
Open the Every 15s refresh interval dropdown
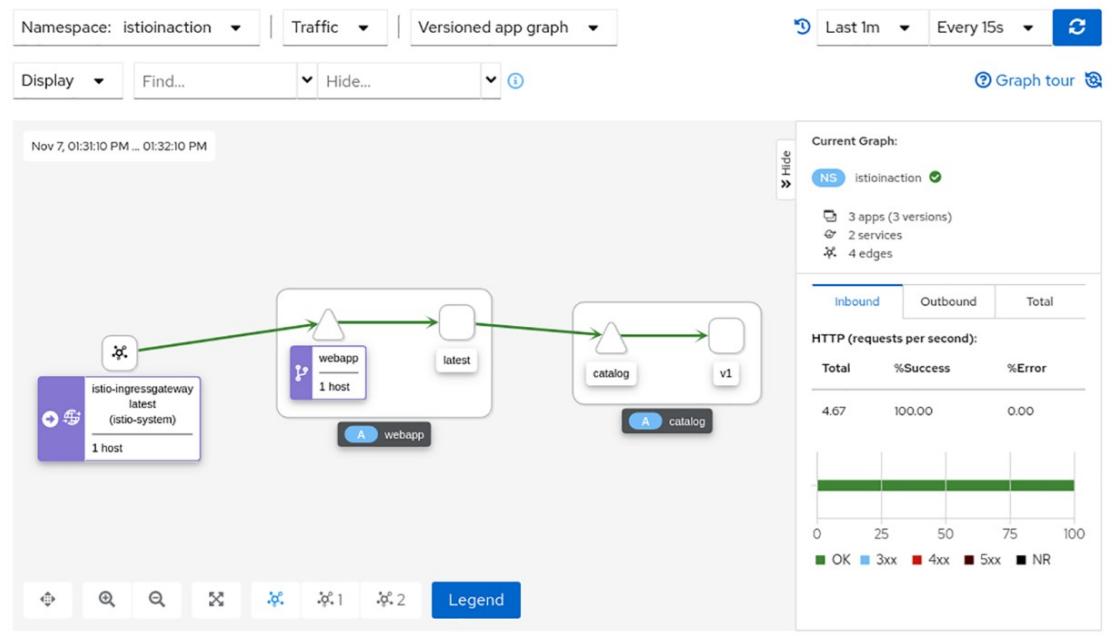pos(989,28)
